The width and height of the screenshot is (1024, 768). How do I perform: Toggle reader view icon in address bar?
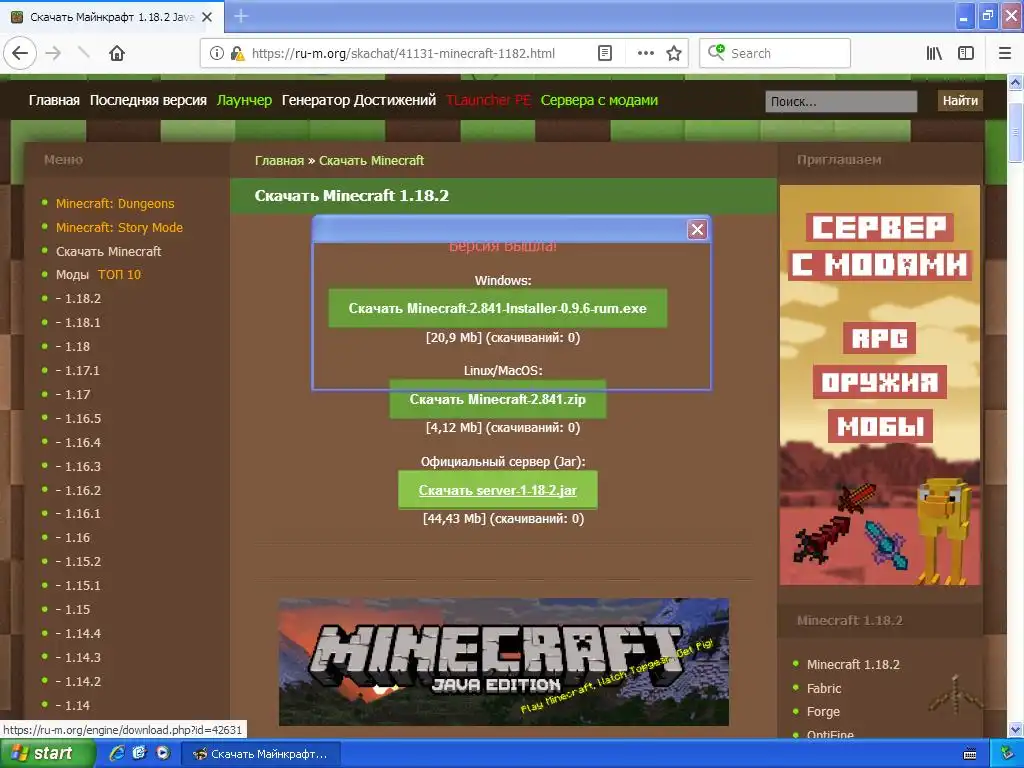(605, 54)
